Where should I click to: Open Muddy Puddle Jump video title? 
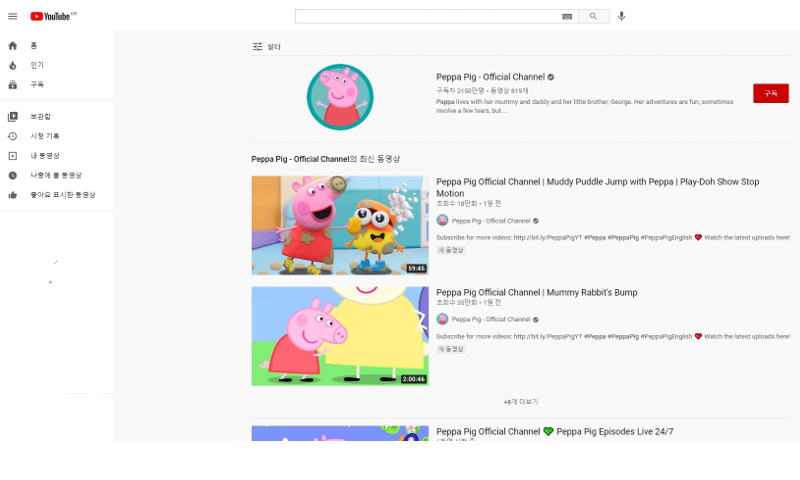[x=597, y=187]
